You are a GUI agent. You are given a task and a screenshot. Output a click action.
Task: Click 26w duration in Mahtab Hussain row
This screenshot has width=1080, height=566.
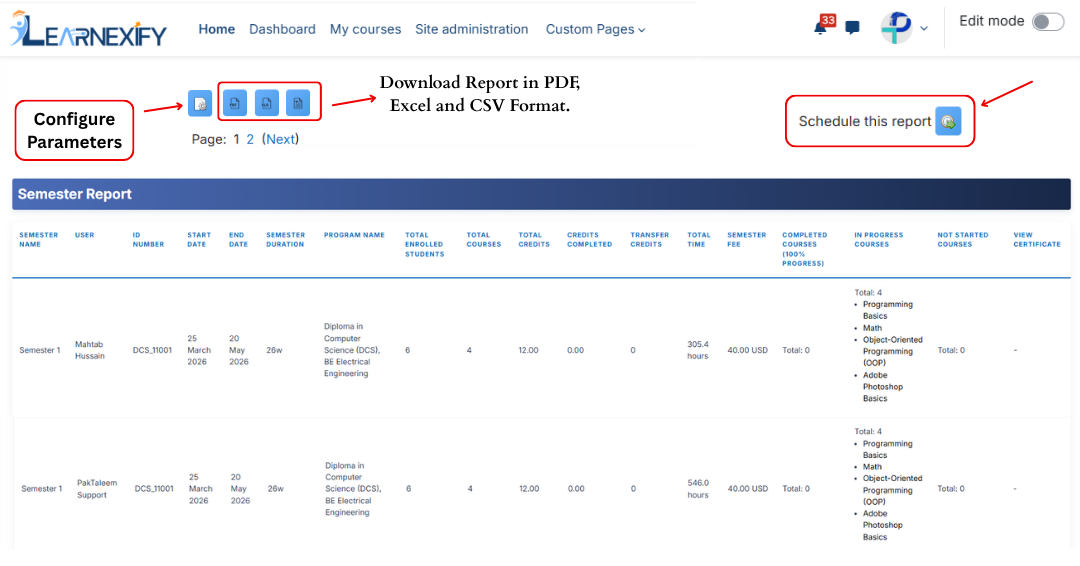274,350
